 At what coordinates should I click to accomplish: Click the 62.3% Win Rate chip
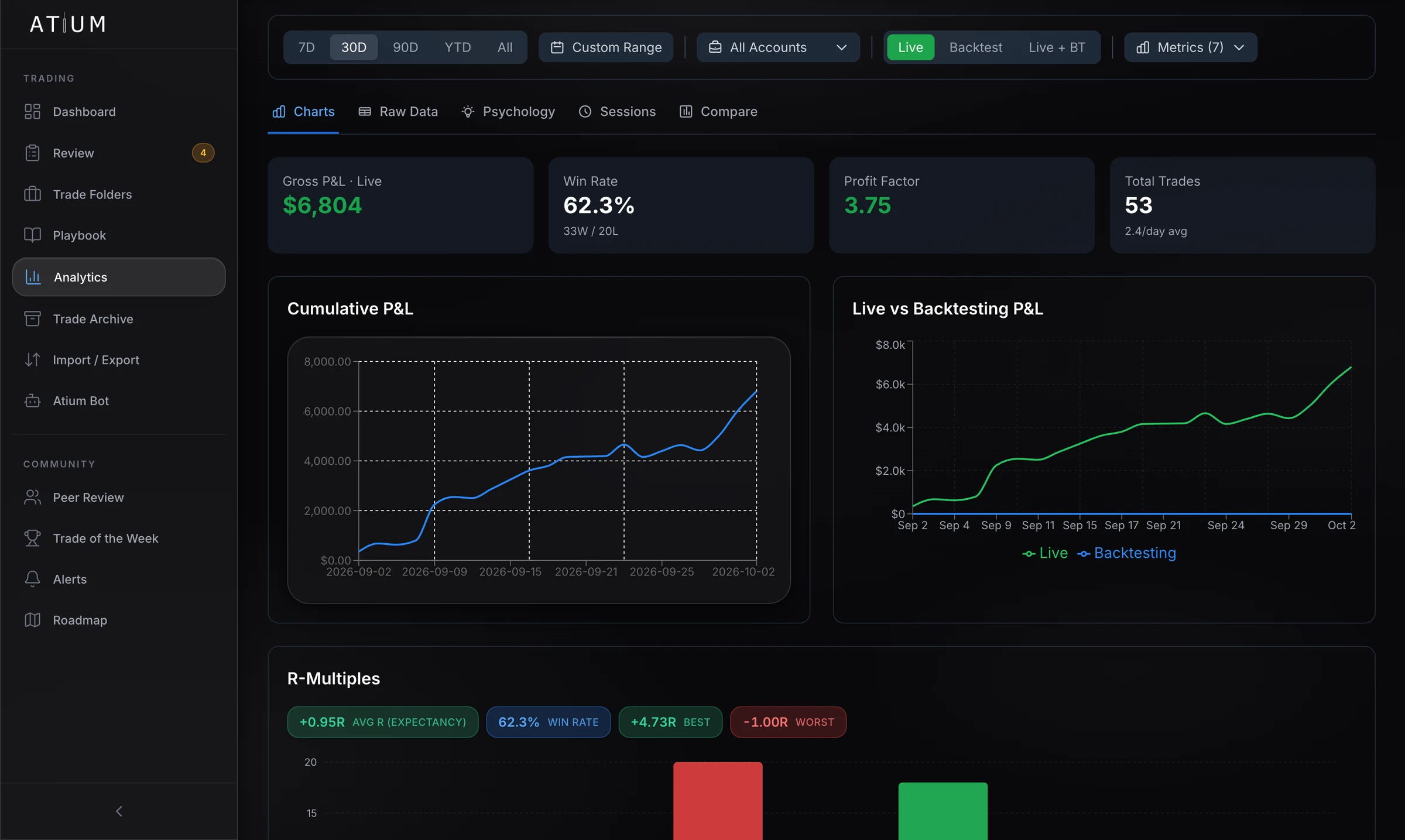(x=549, y=722)
